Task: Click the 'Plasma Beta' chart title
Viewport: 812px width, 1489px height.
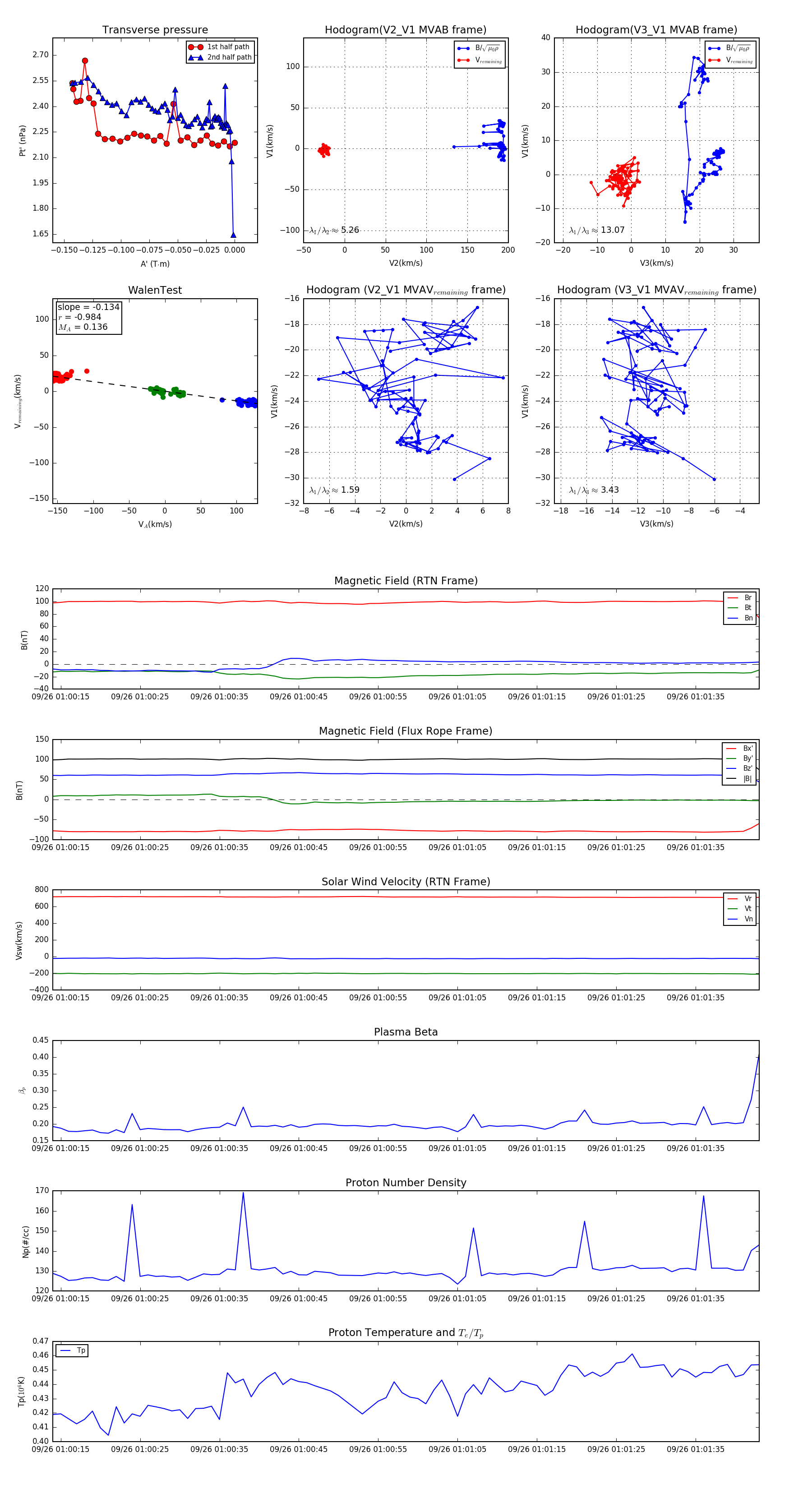Action: coord(406,1032)
